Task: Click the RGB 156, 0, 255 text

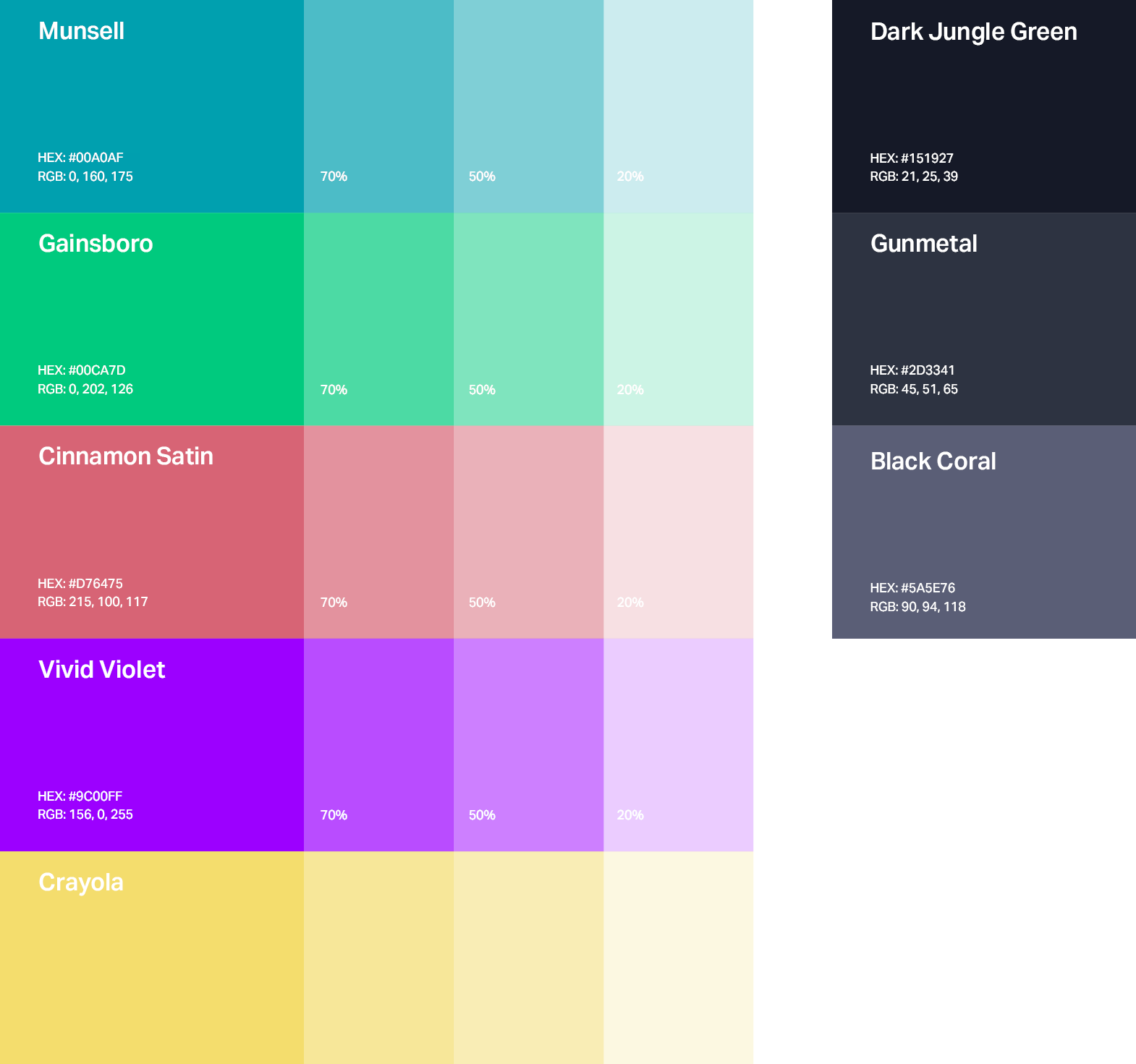Action: 85,814
